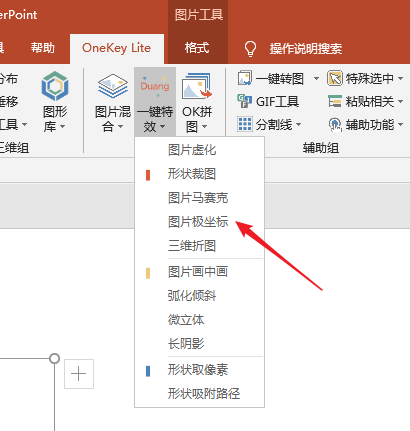Click the 特殊选中 cursor icon
Viewport: 410px width, 431px height.
(334, 78)
